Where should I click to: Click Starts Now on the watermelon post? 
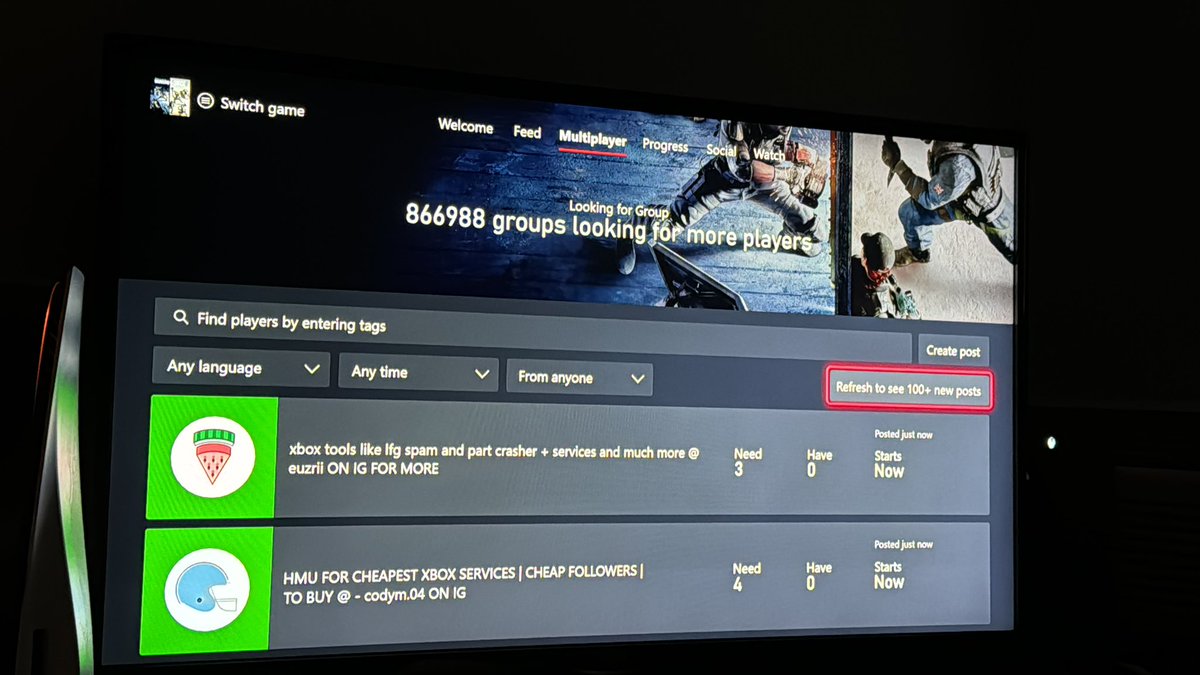click(x=888, y=463)
